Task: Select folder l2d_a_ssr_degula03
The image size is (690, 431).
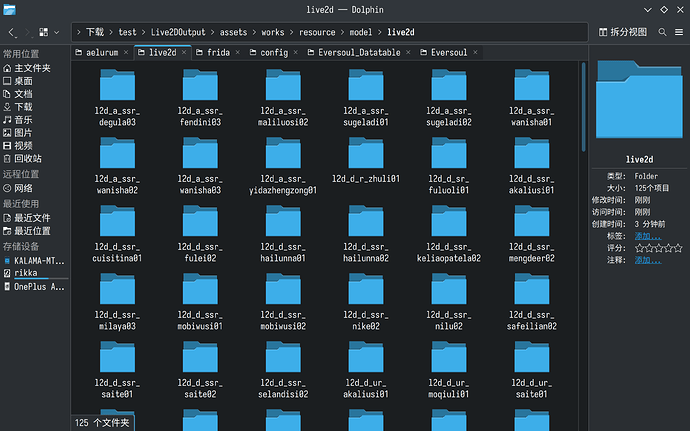Action: [117, 98]
